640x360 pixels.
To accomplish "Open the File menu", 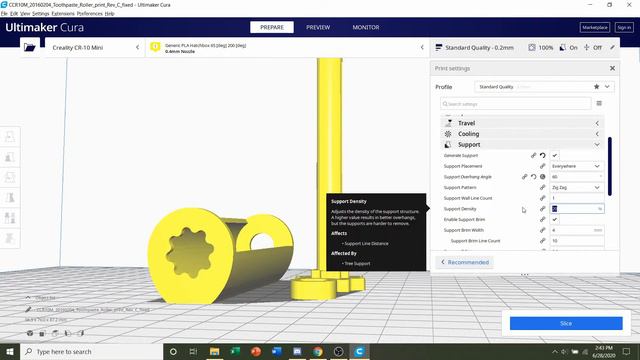I will 4,13.
